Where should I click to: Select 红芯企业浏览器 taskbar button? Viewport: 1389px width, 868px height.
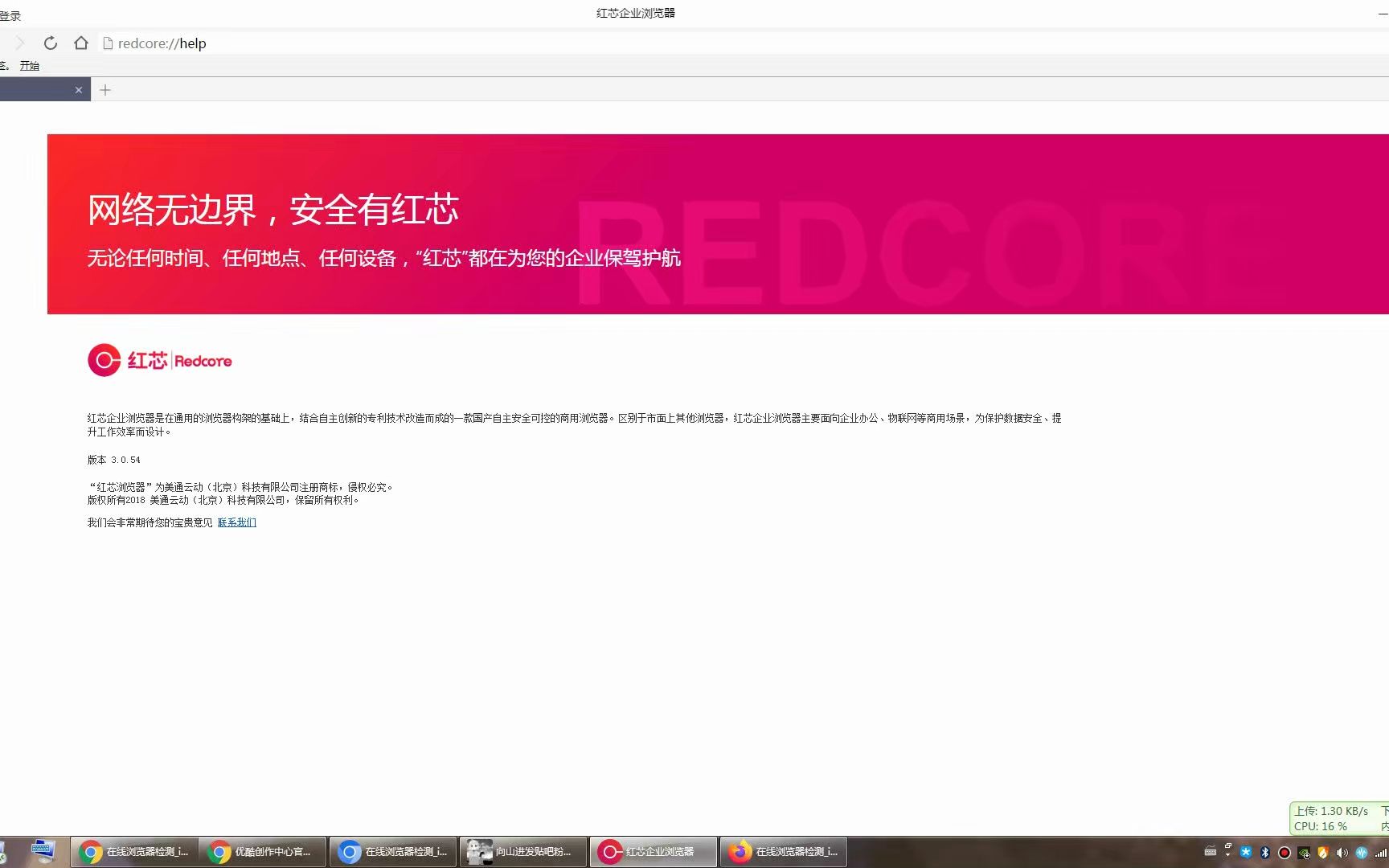pyautogui.click(x=654, y=852)
